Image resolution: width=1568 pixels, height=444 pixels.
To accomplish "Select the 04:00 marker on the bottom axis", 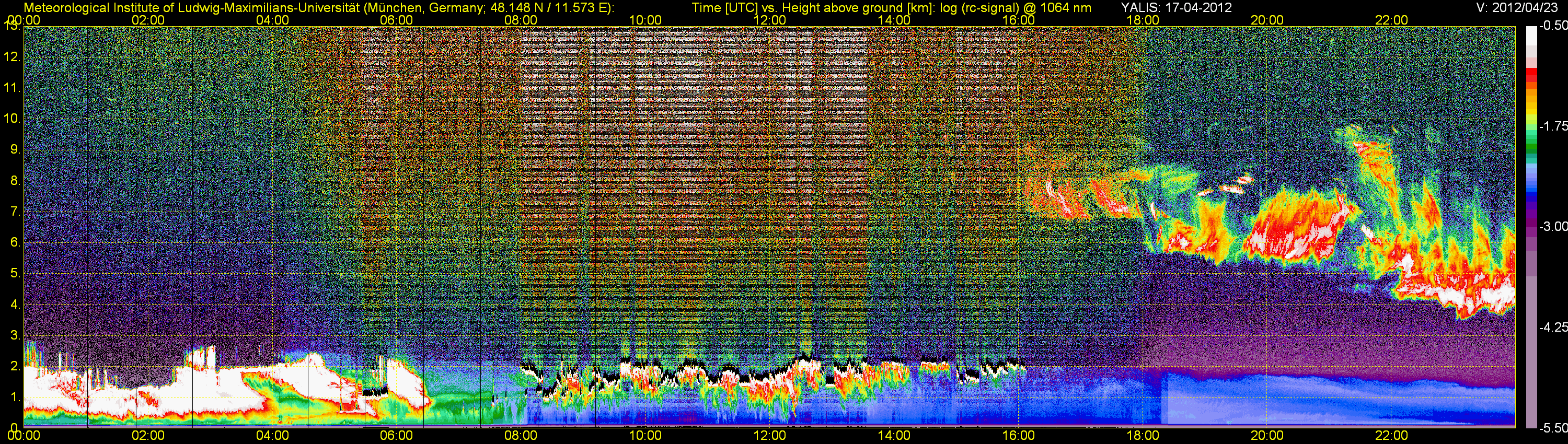I will tap(272, 436).
